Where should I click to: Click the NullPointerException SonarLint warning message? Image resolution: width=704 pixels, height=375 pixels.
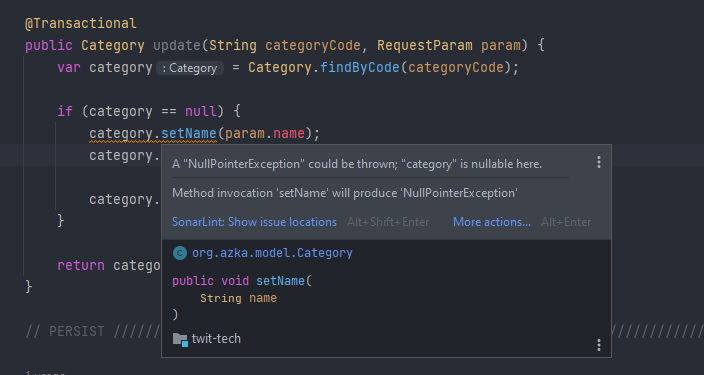coord(357,164)
